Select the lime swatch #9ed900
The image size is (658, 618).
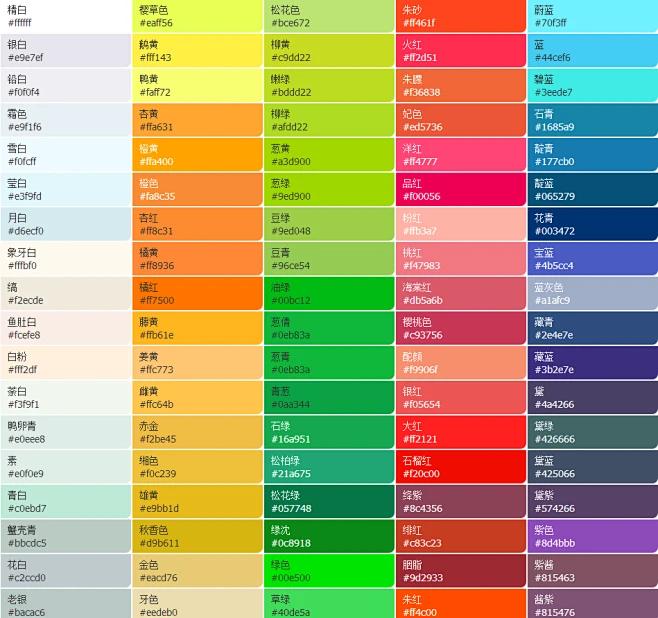point(329,189)
